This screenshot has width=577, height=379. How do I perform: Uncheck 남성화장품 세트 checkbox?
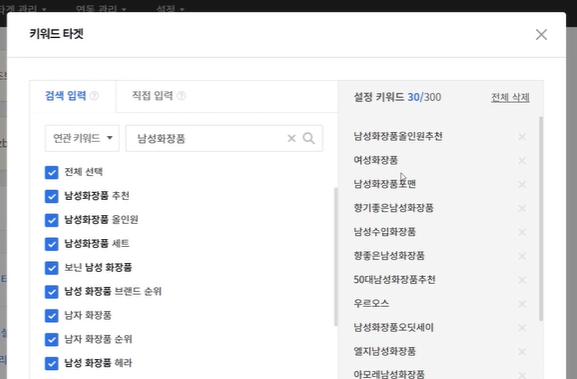pos(52,244)
